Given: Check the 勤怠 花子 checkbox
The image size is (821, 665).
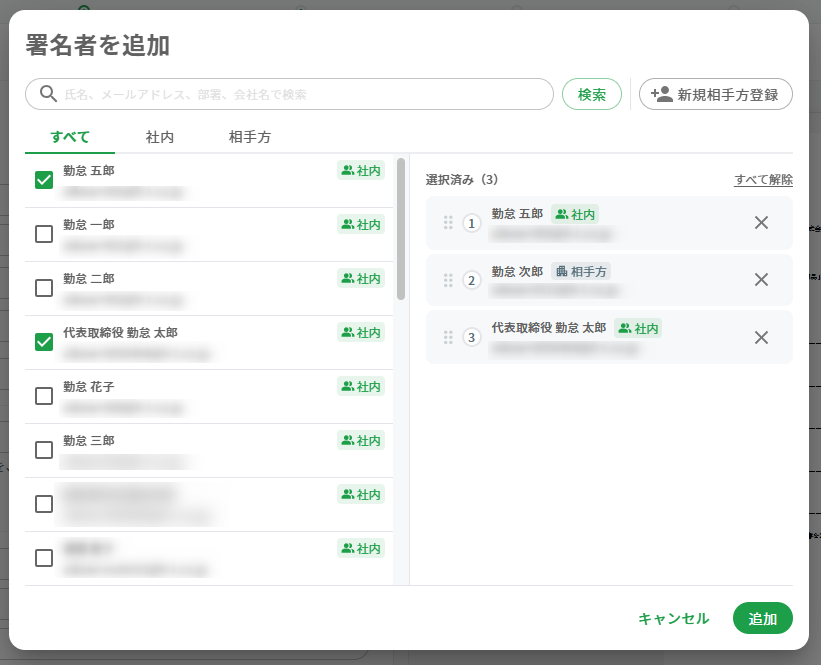Looking at the screenshot, I should [x=43, y=395].
